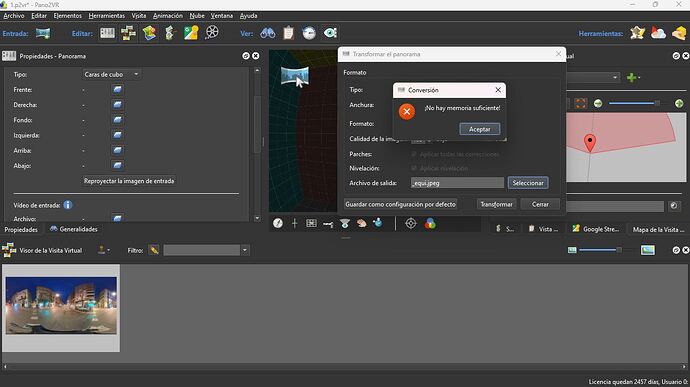Viewport: 690px width, 387px height.
Task: Click the RGB color circles icon
Action: tap(430, 224)
